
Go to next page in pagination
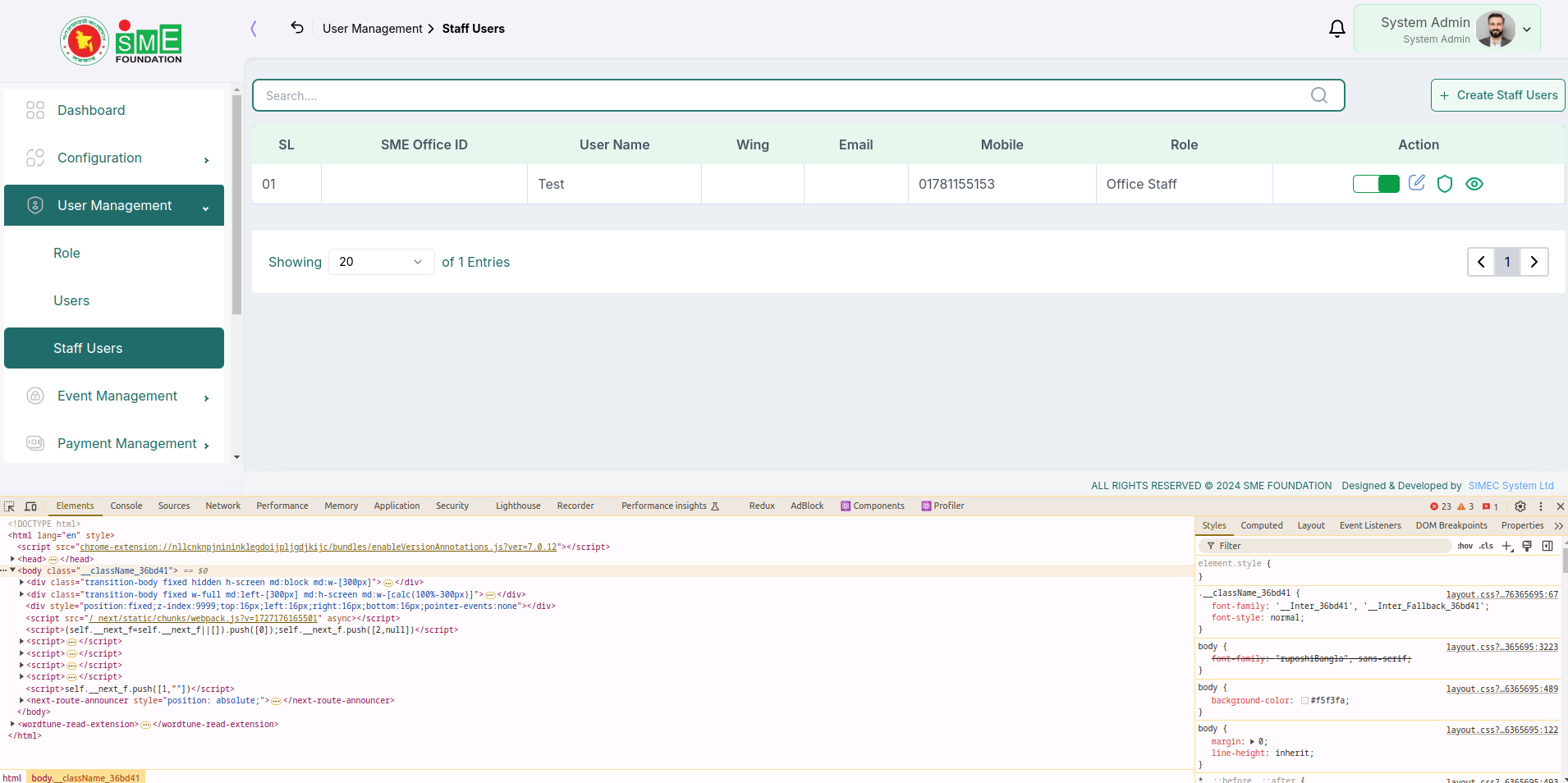click(x=1534, y=262)
